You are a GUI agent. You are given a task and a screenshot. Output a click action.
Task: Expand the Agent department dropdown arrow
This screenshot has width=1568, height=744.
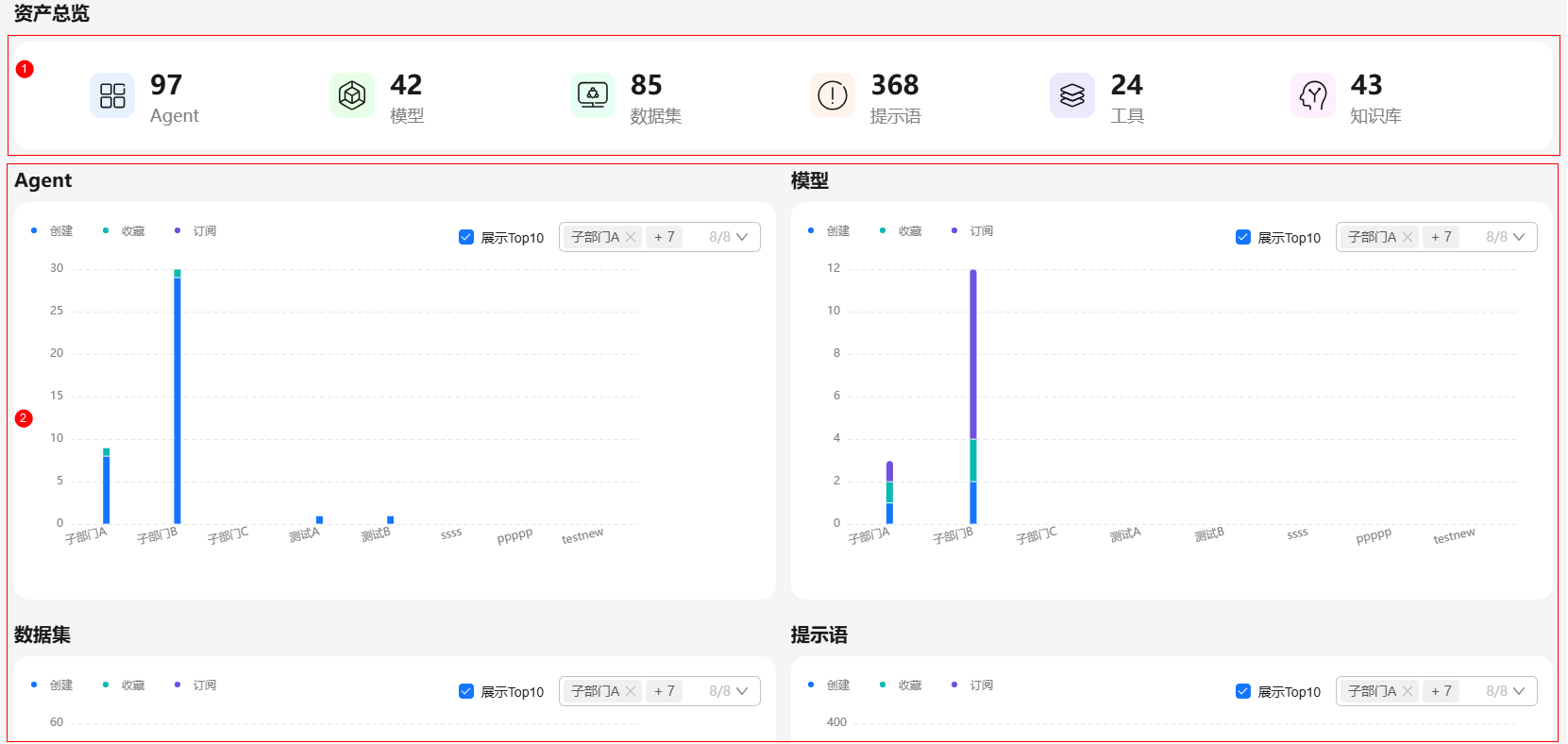coord(742,237)
